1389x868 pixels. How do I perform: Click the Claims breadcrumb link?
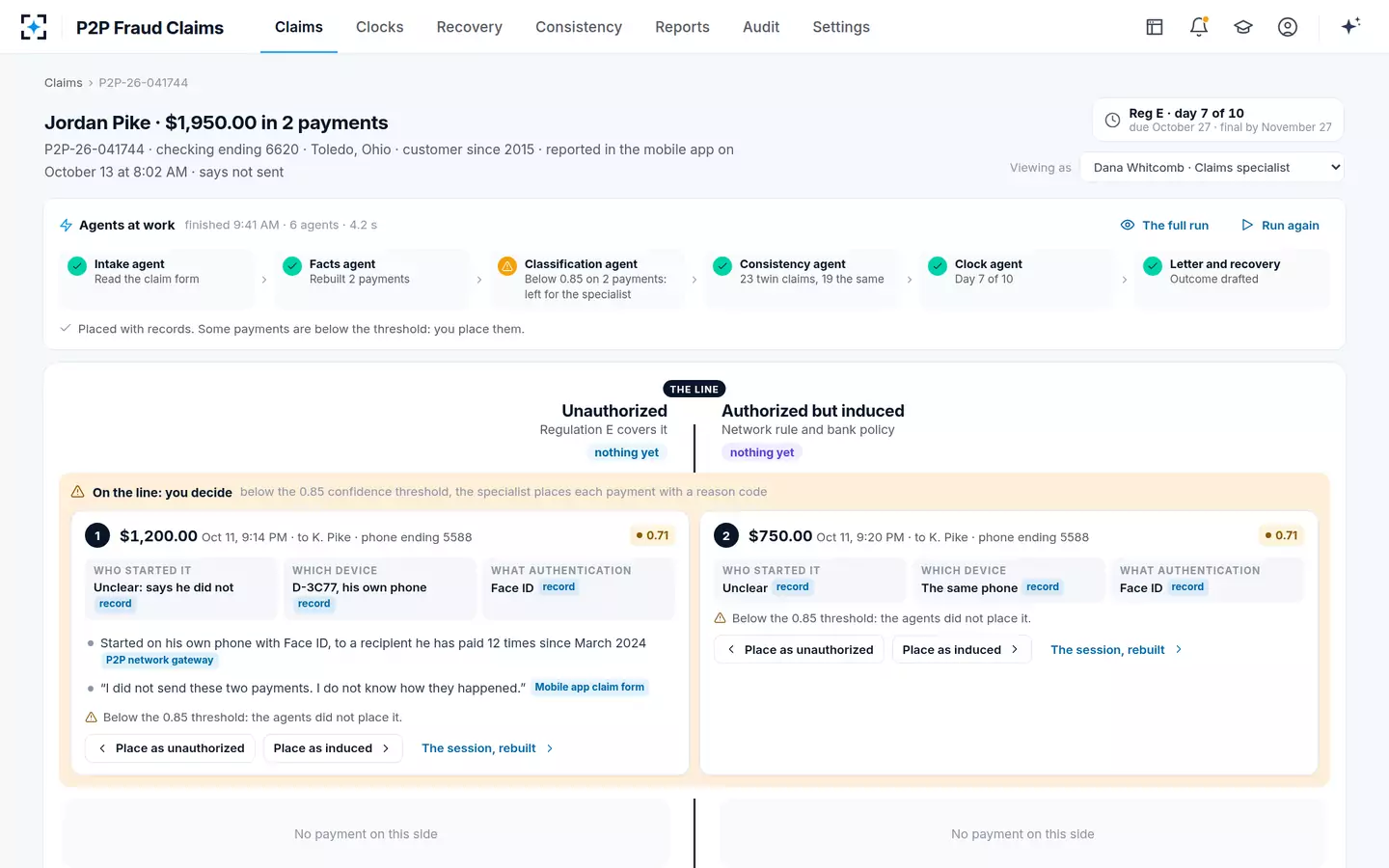coord(64,83)
